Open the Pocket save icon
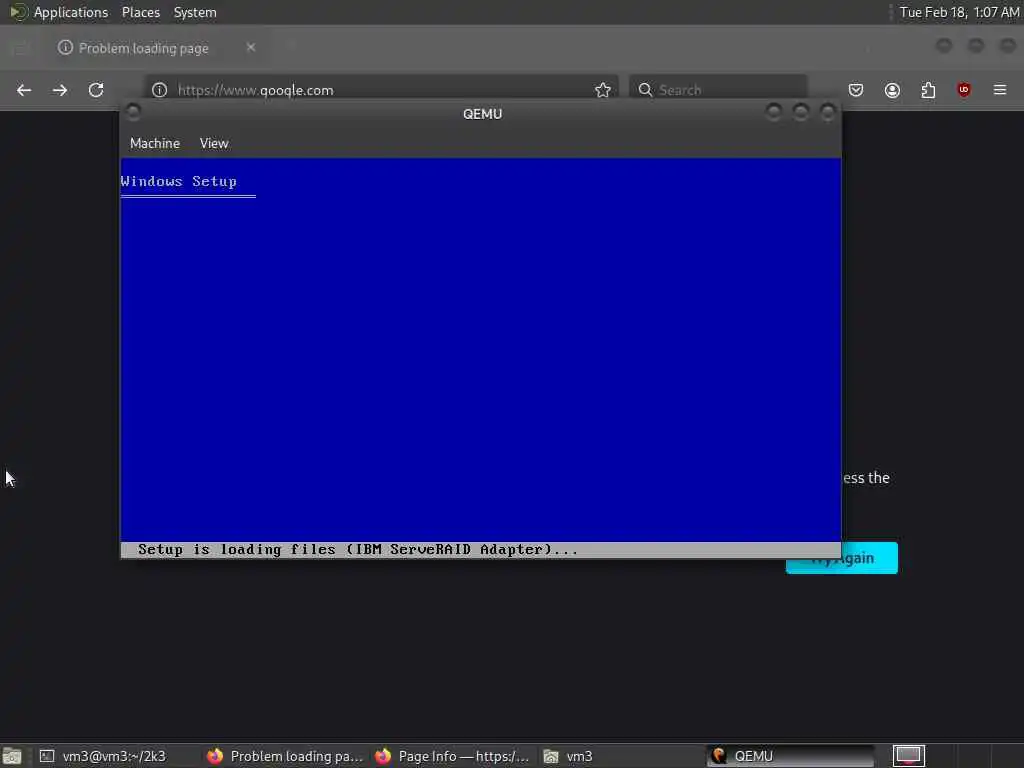Viewport: 1024px width, 768px height. pyautogui.click(x=856, y=90)
